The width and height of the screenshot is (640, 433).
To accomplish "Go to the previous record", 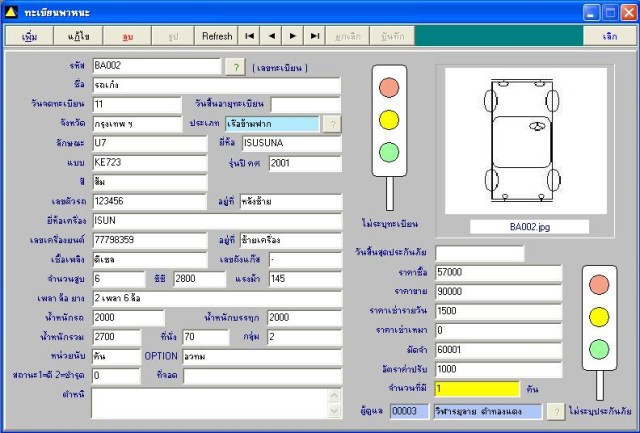I will [271, 36].
